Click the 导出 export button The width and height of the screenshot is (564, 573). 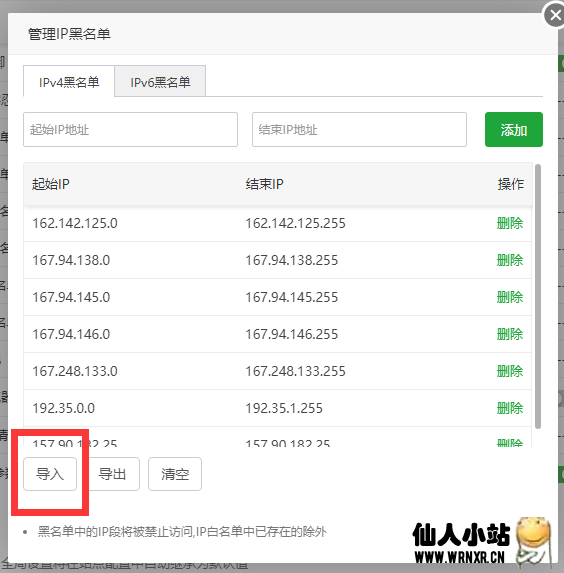point(113,474)
